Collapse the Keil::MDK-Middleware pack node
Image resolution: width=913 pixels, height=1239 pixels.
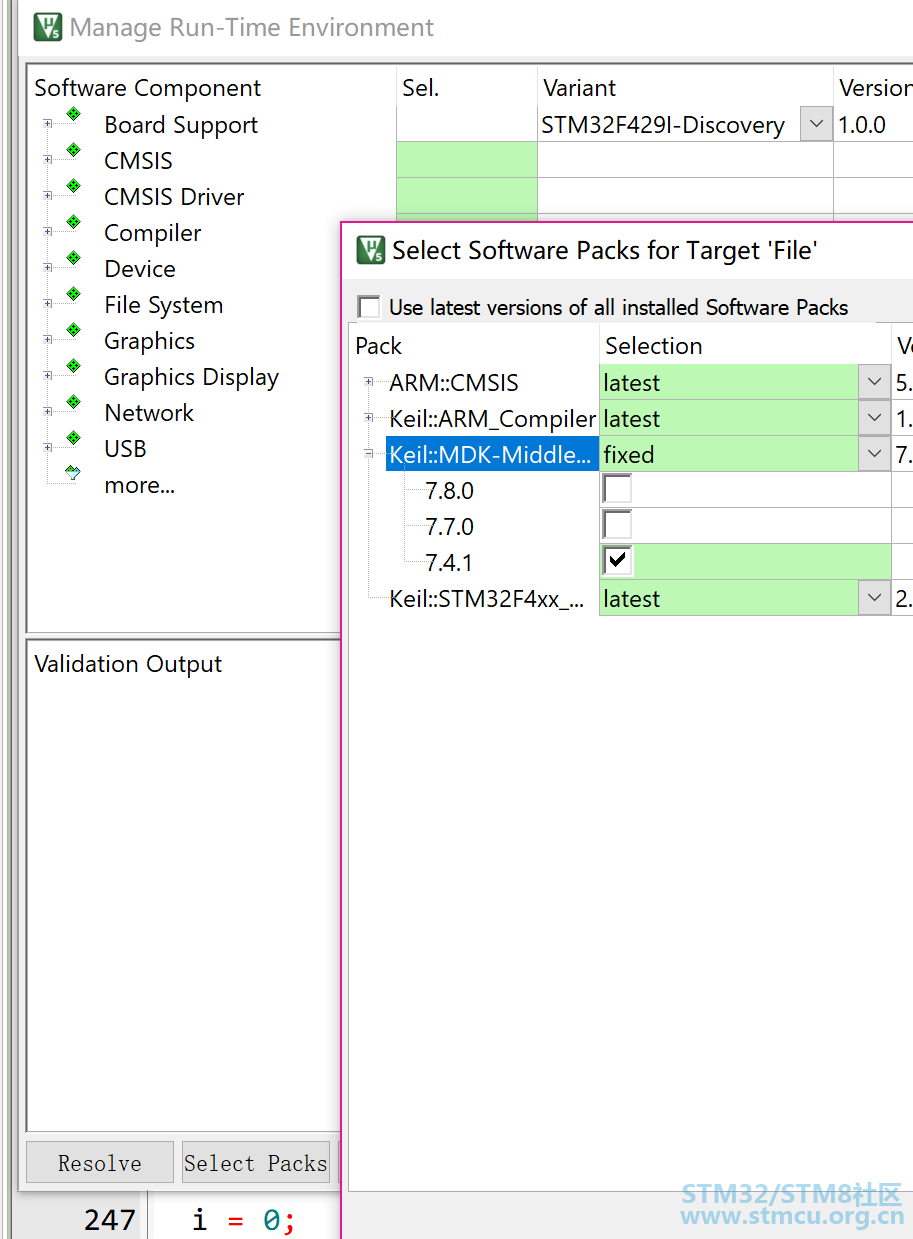369,454
